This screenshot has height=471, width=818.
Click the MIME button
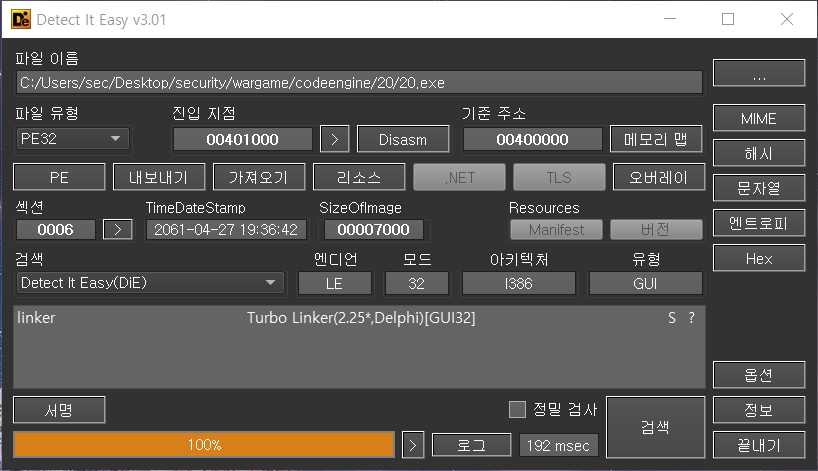(759, 118)
